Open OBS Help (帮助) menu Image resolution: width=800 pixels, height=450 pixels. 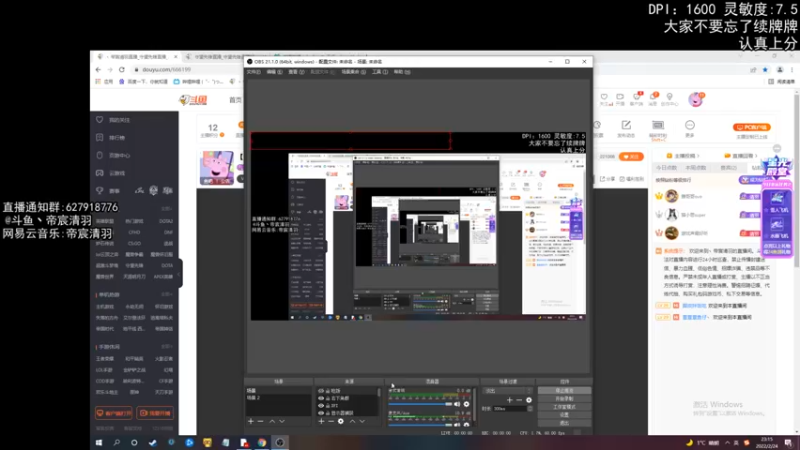point(402,72)
